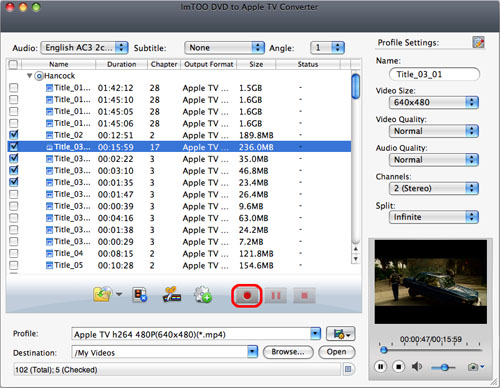The image size is (500, 388).
Task: Check the Title_04 checkbox
Action: (14, 253)
